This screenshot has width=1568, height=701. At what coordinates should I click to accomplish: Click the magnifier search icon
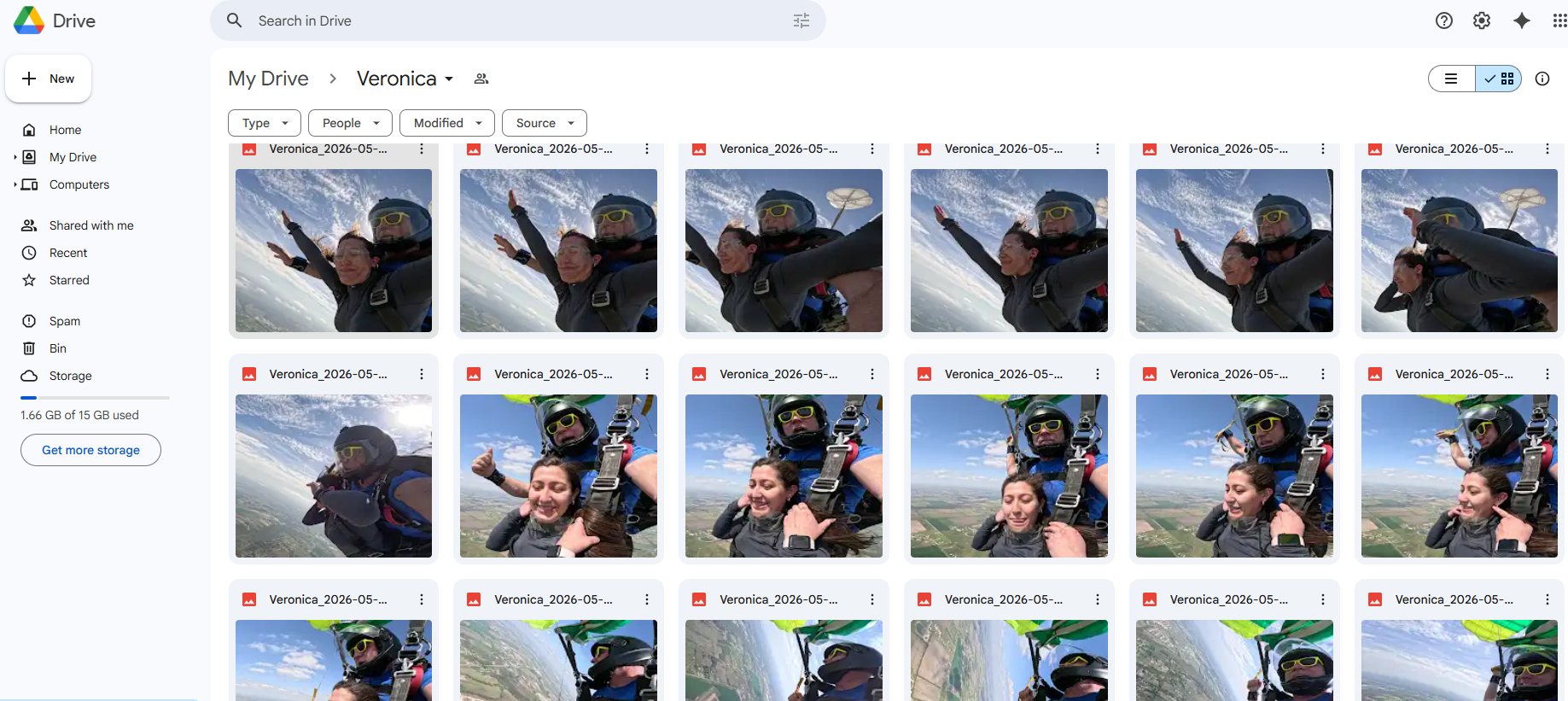pos(235,20)
